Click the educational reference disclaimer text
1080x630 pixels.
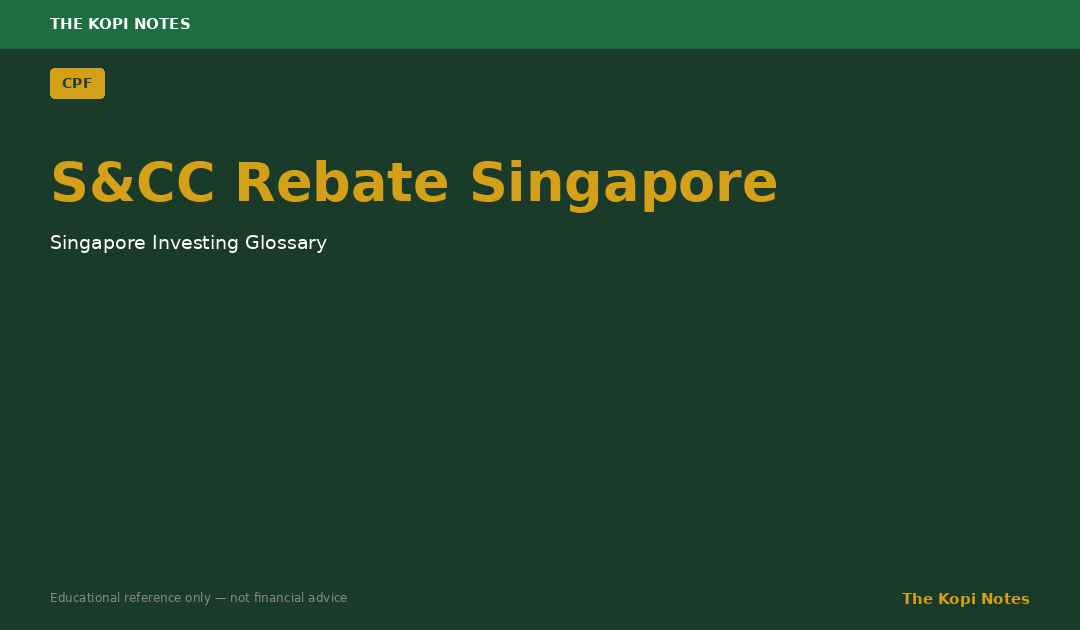[198, 598]
